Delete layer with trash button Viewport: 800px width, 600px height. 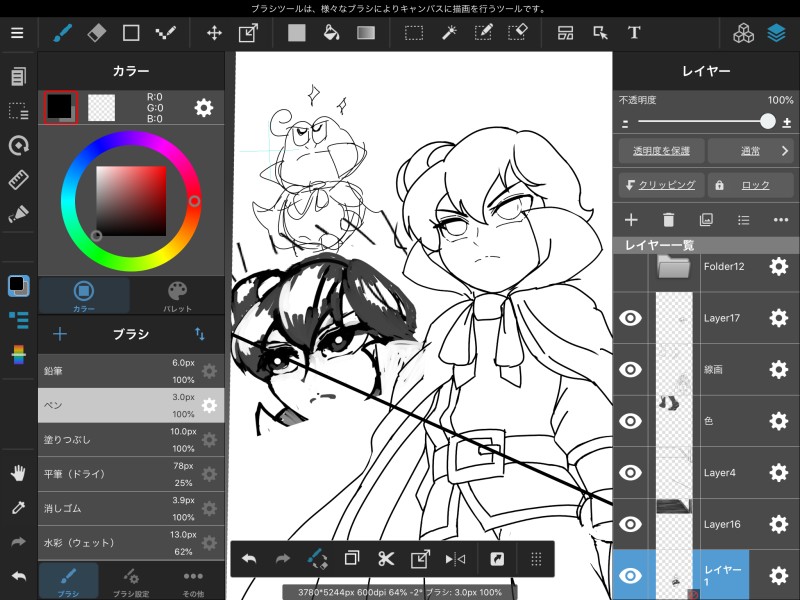[668, 220]
